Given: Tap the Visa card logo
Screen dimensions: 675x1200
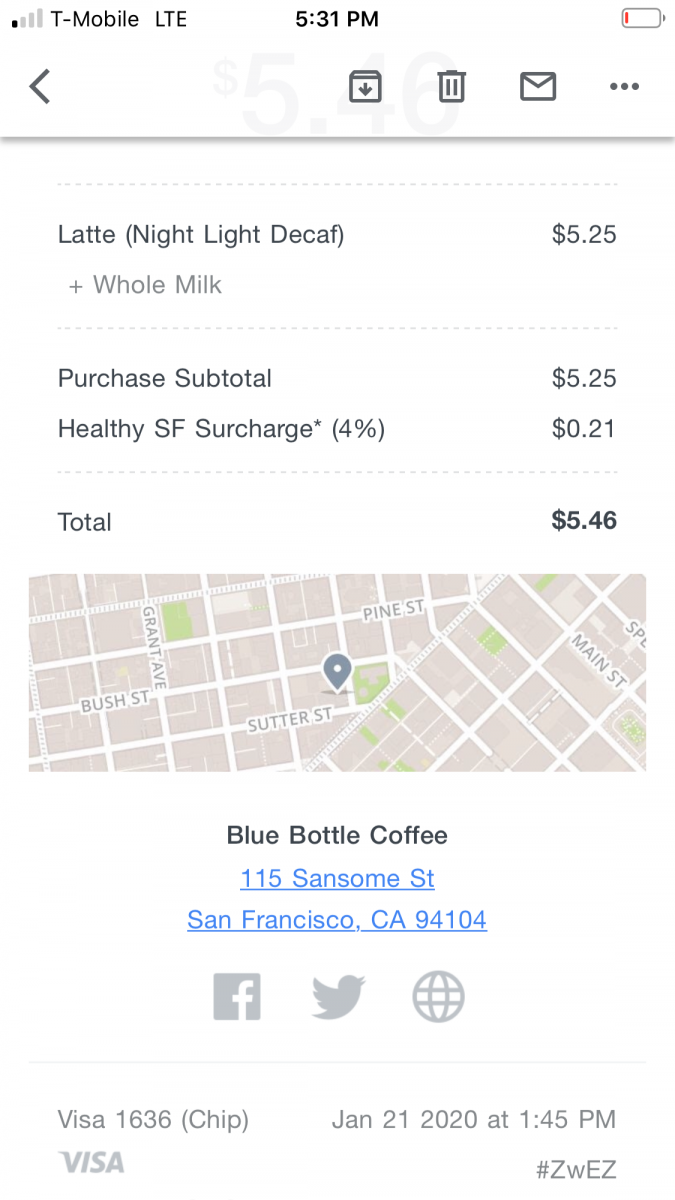Looking at the screenshot, I should click(x=91, y=1162).
